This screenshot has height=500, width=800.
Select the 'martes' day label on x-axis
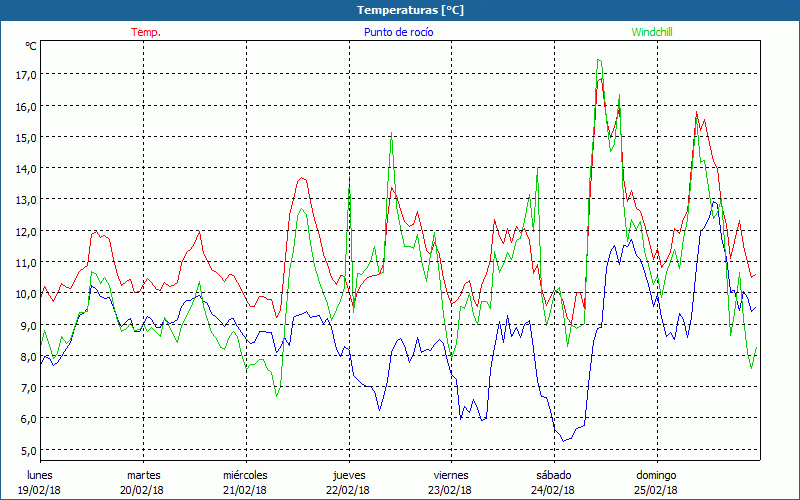(144, 475)
